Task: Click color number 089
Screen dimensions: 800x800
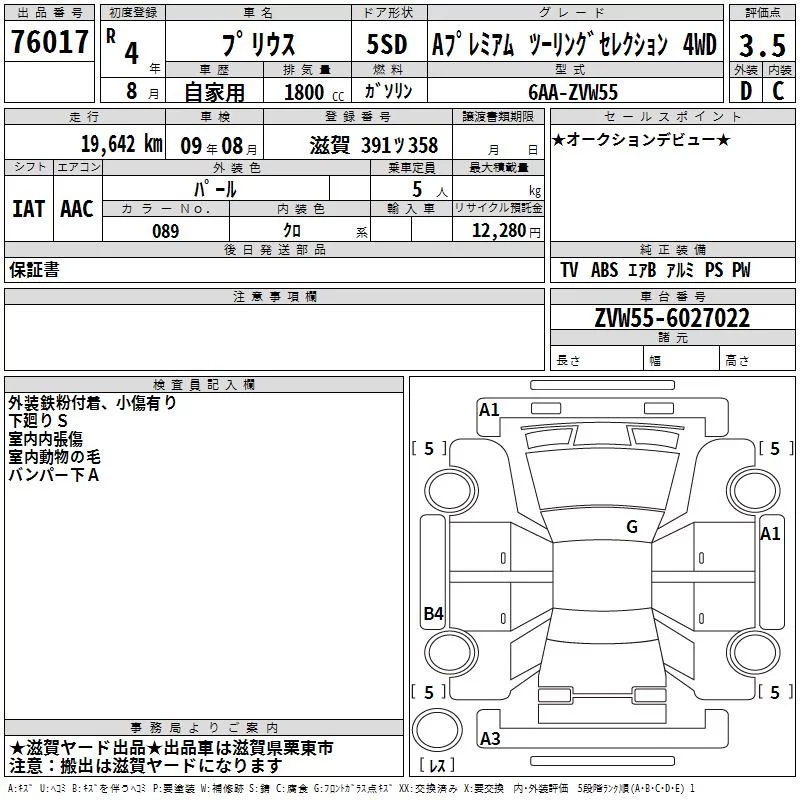Action: tap(165, 231)
